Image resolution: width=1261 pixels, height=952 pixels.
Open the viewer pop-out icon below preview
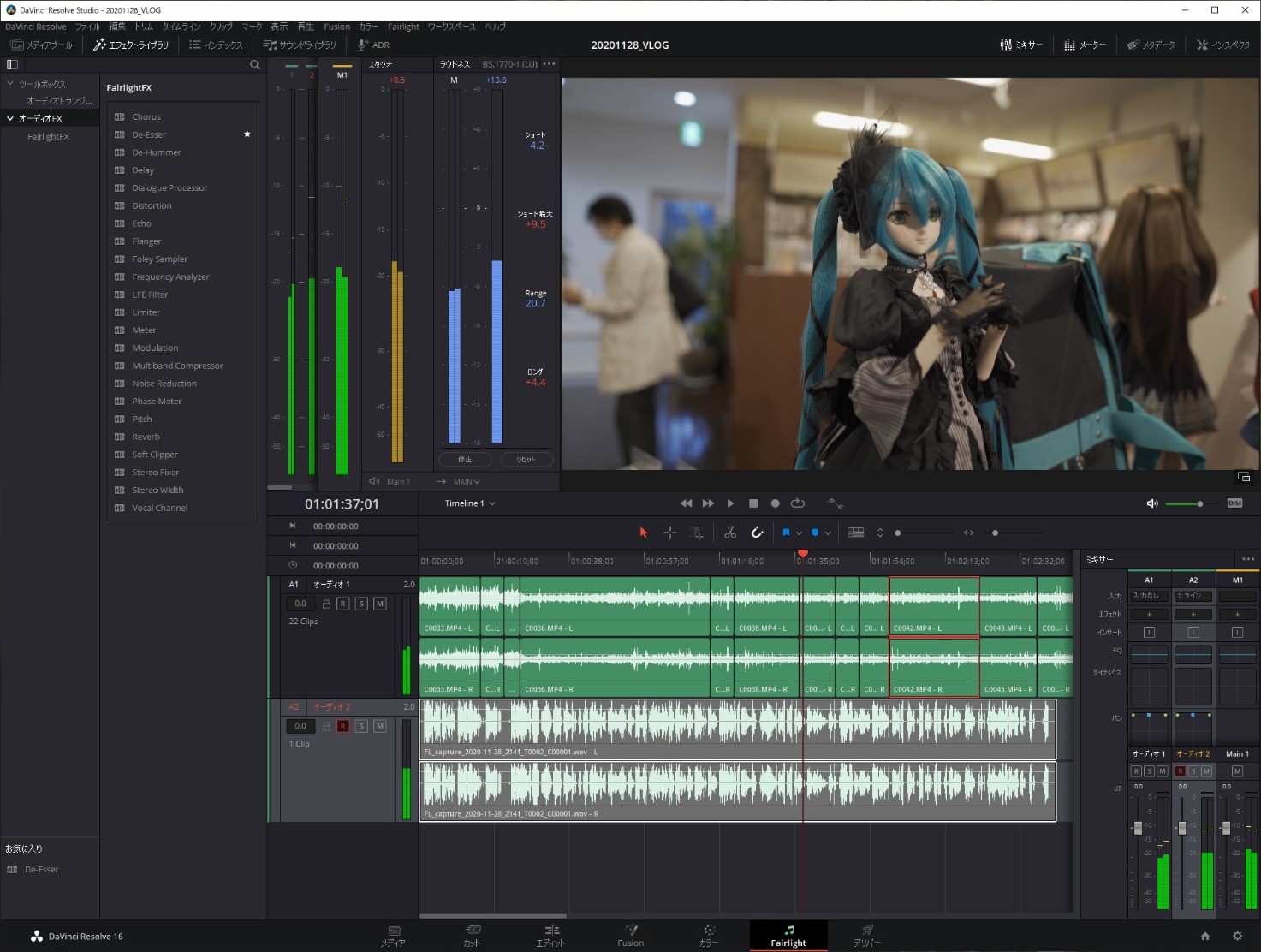tap(1244, 477)
